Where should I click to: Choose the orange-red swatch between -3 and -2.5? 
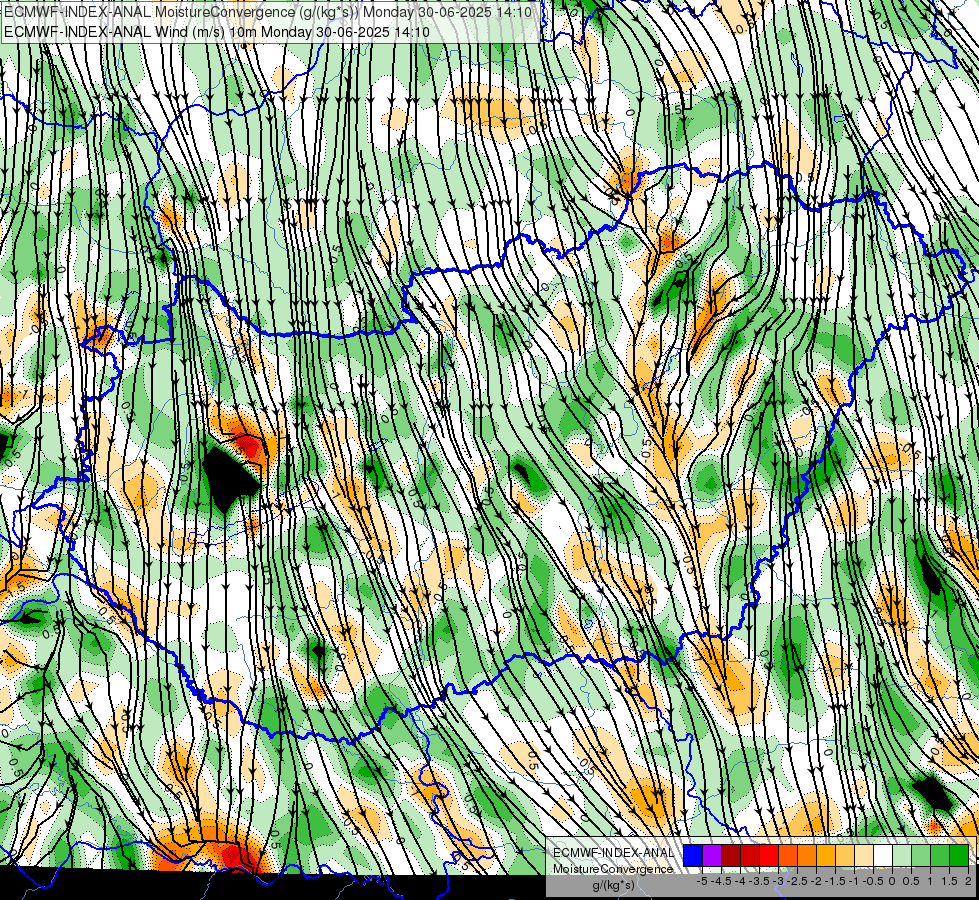[x=788, y=855]
